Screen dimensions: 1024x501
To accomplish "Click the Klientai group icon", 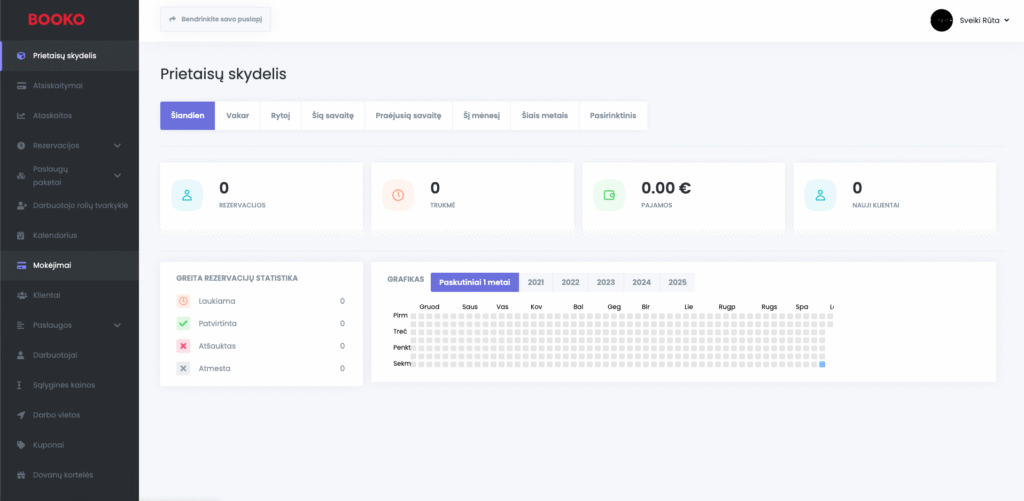I will pyautogui.click(x=22, y=295).
